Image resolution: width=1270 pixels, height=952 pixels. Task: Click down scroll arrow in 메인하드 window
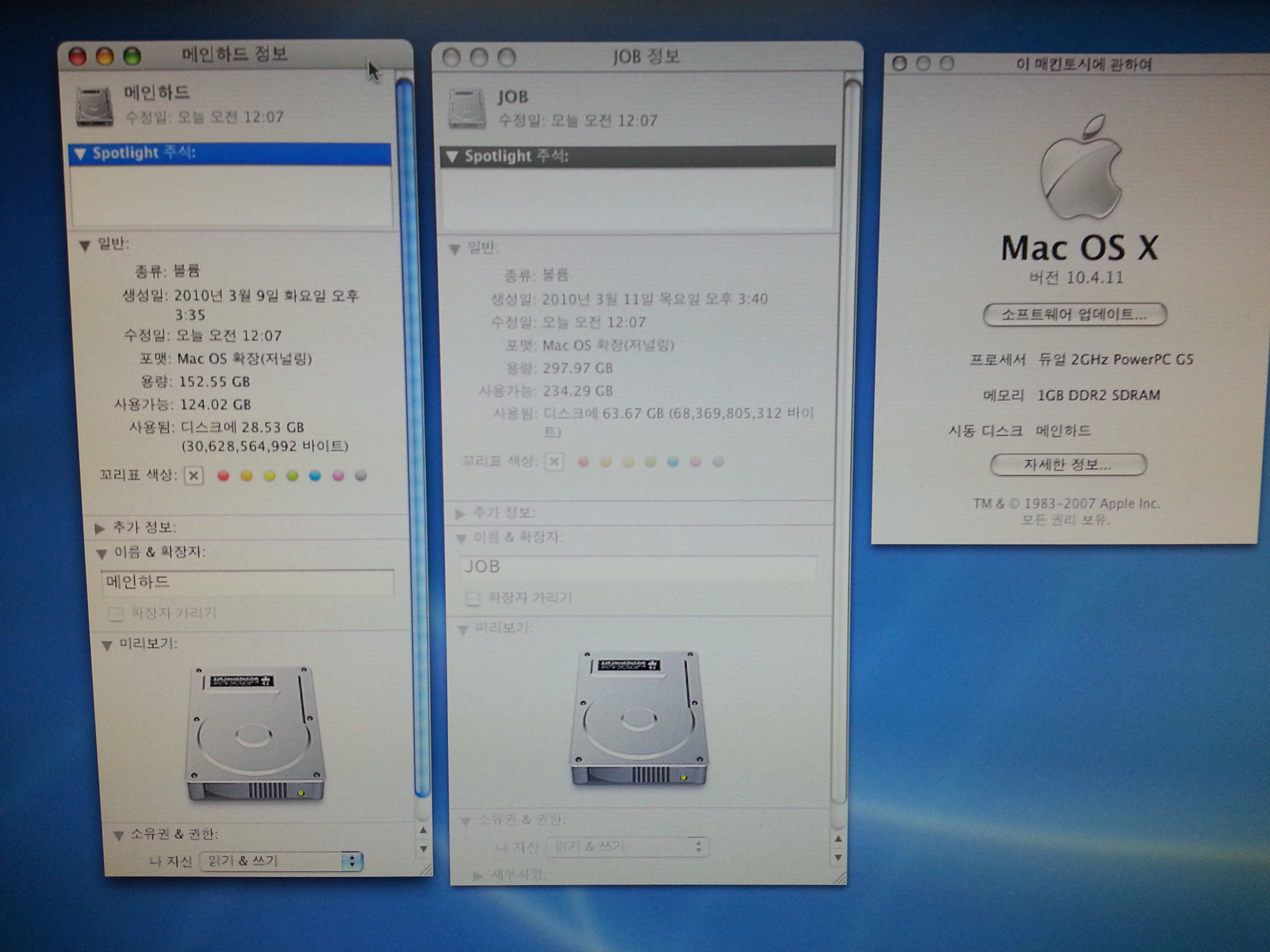[x=424, y=849]
